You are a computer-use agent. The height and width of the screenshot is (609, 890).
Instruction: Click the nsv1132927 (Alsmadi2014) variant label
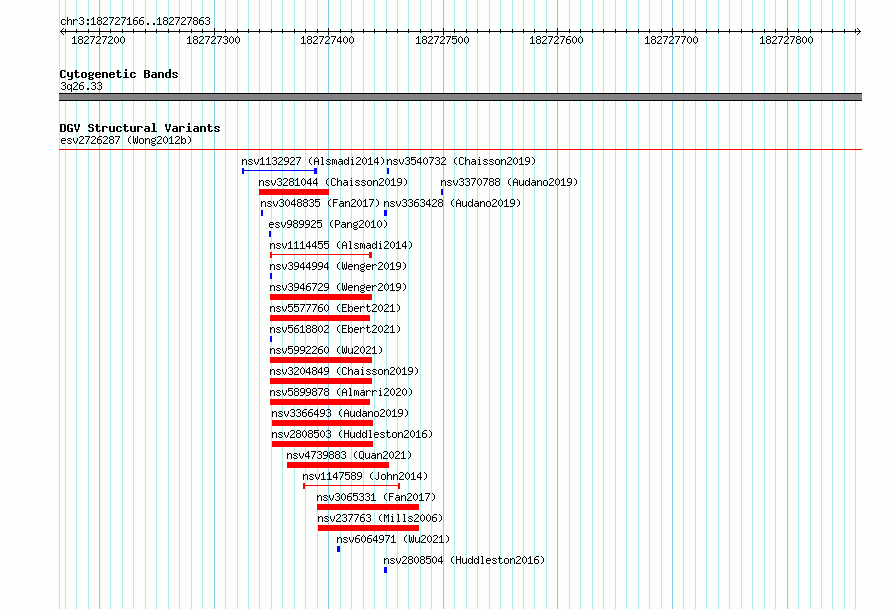point(313,161)
